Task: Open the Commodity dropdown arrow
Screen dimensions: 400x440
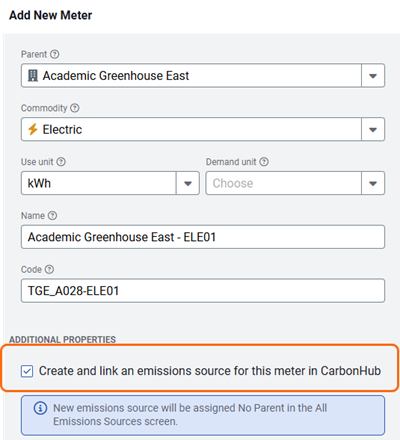Action: tap(373, 129)
